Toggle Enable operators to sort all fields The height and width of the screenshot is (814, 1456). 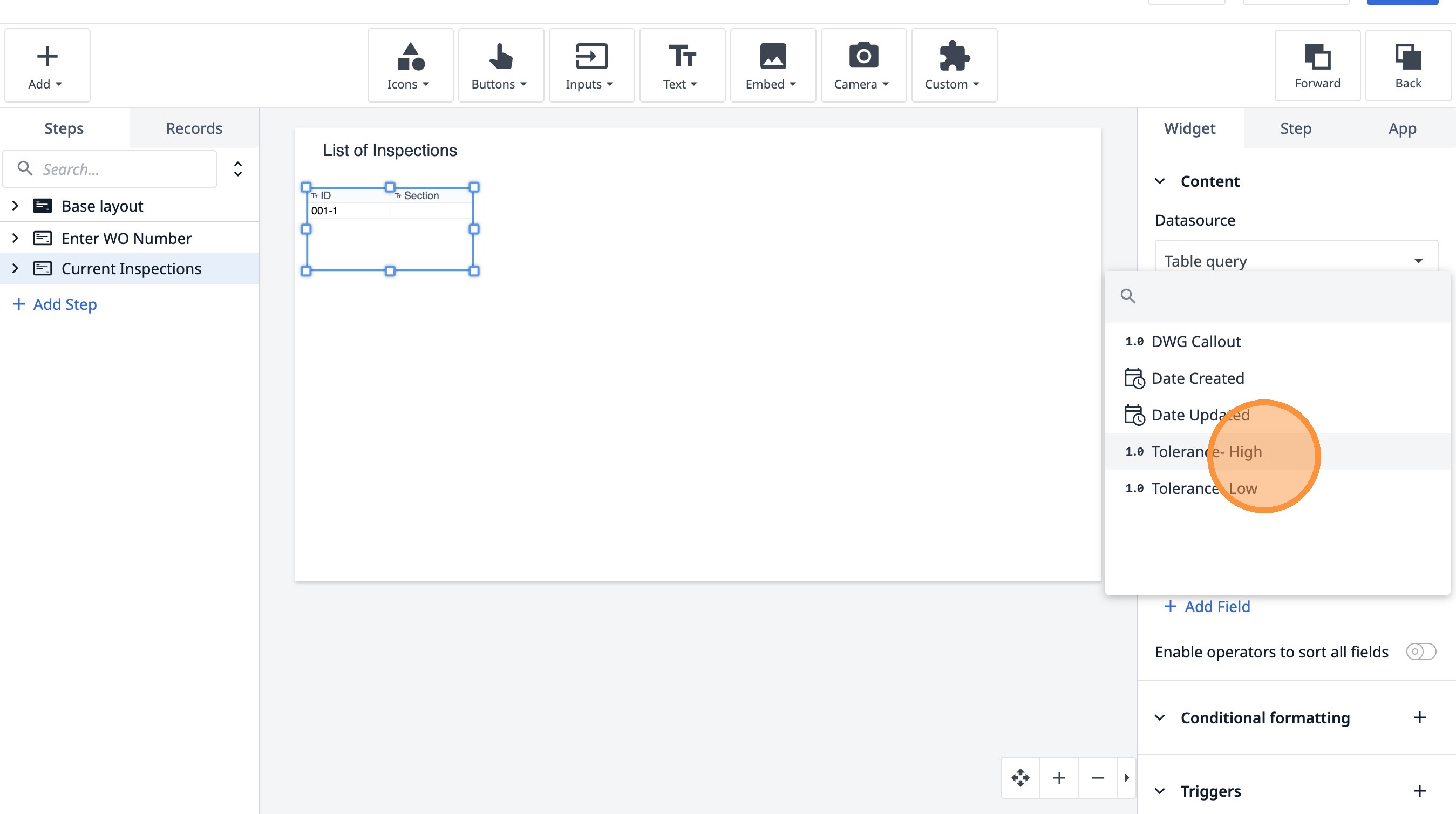point(1420,652)
